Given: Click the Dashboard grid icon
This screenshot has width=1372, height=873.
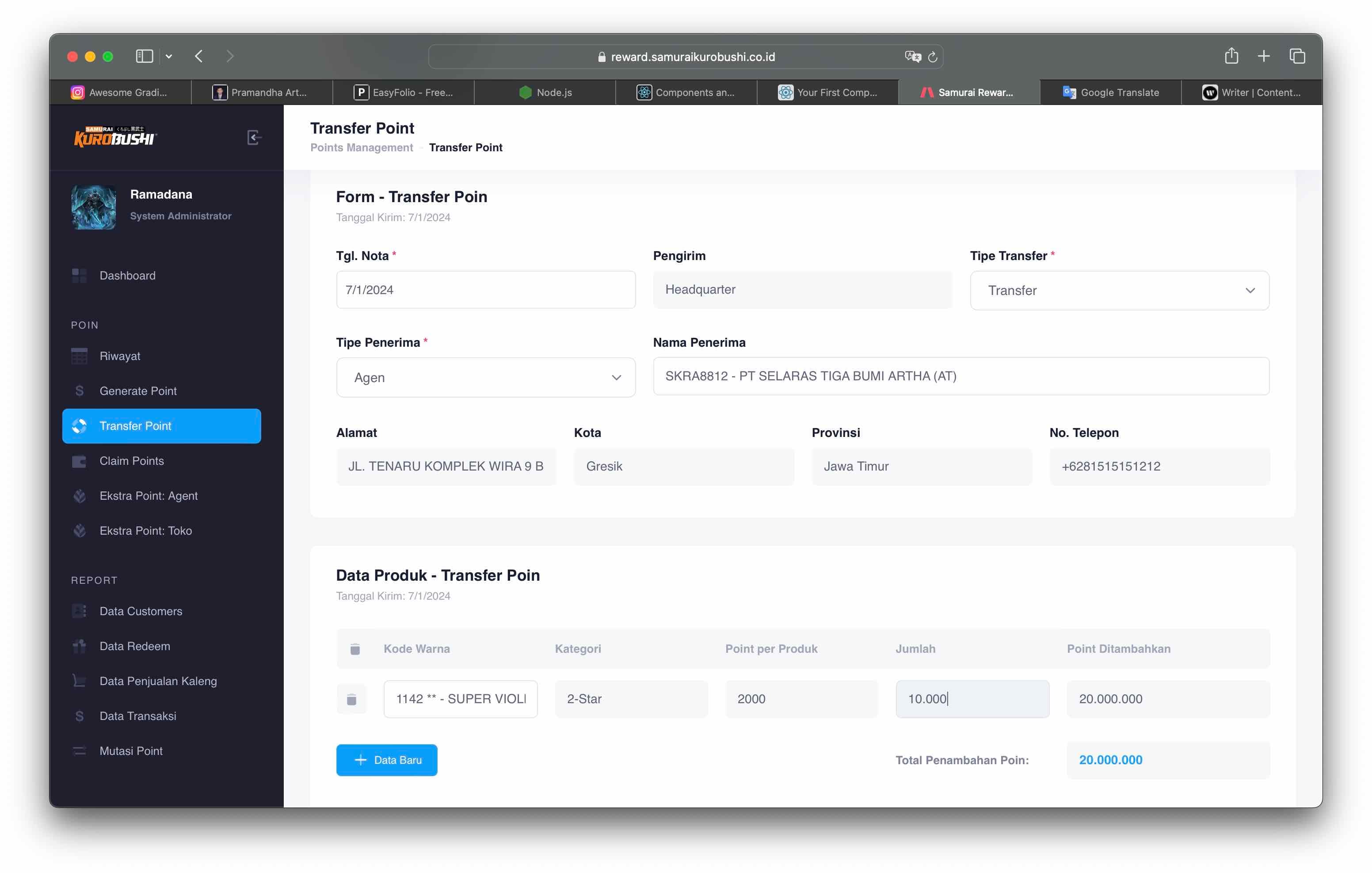Looking at the screenshot, I should tap(79, 276).
